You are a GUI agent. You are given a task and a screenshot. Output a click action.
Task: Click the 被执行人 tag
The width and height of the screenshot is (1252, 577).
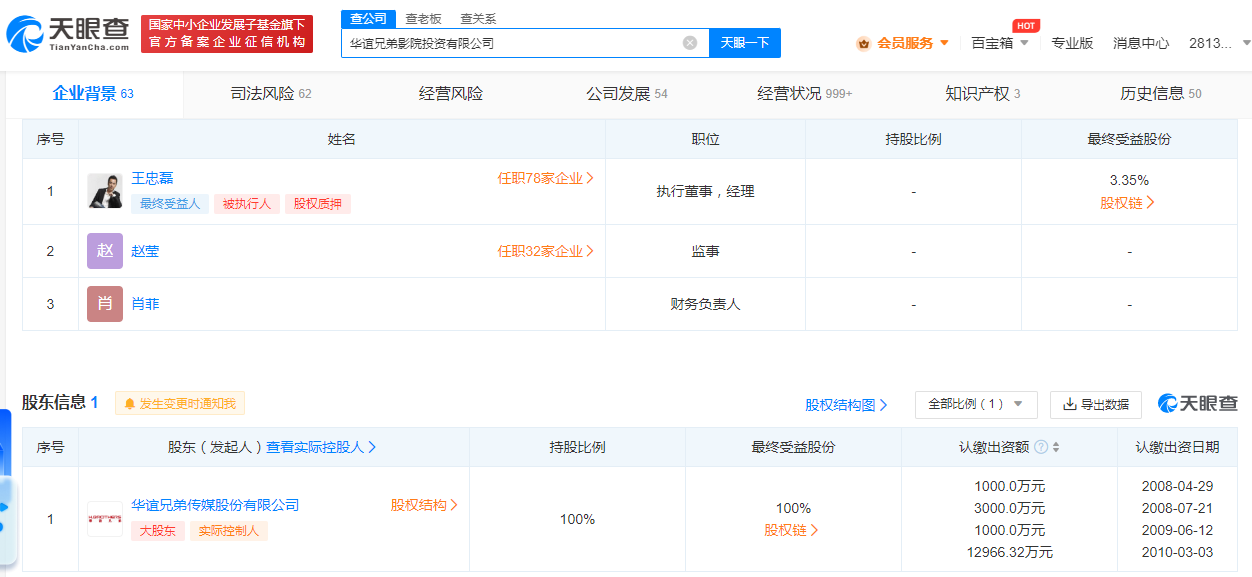(x=247, y=204)
